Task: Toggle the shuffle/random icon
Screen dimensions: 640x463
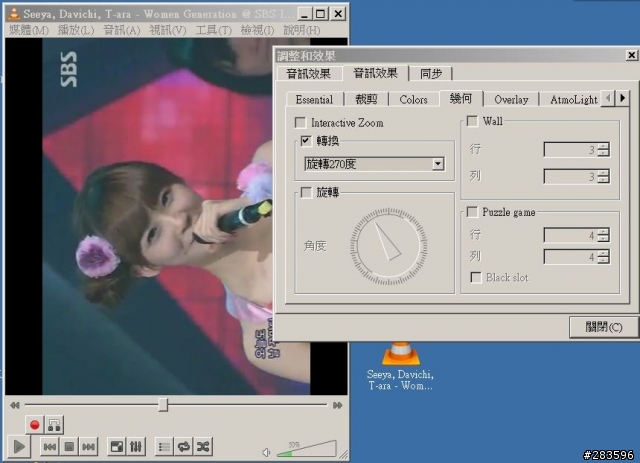Action: pos(203,447)
